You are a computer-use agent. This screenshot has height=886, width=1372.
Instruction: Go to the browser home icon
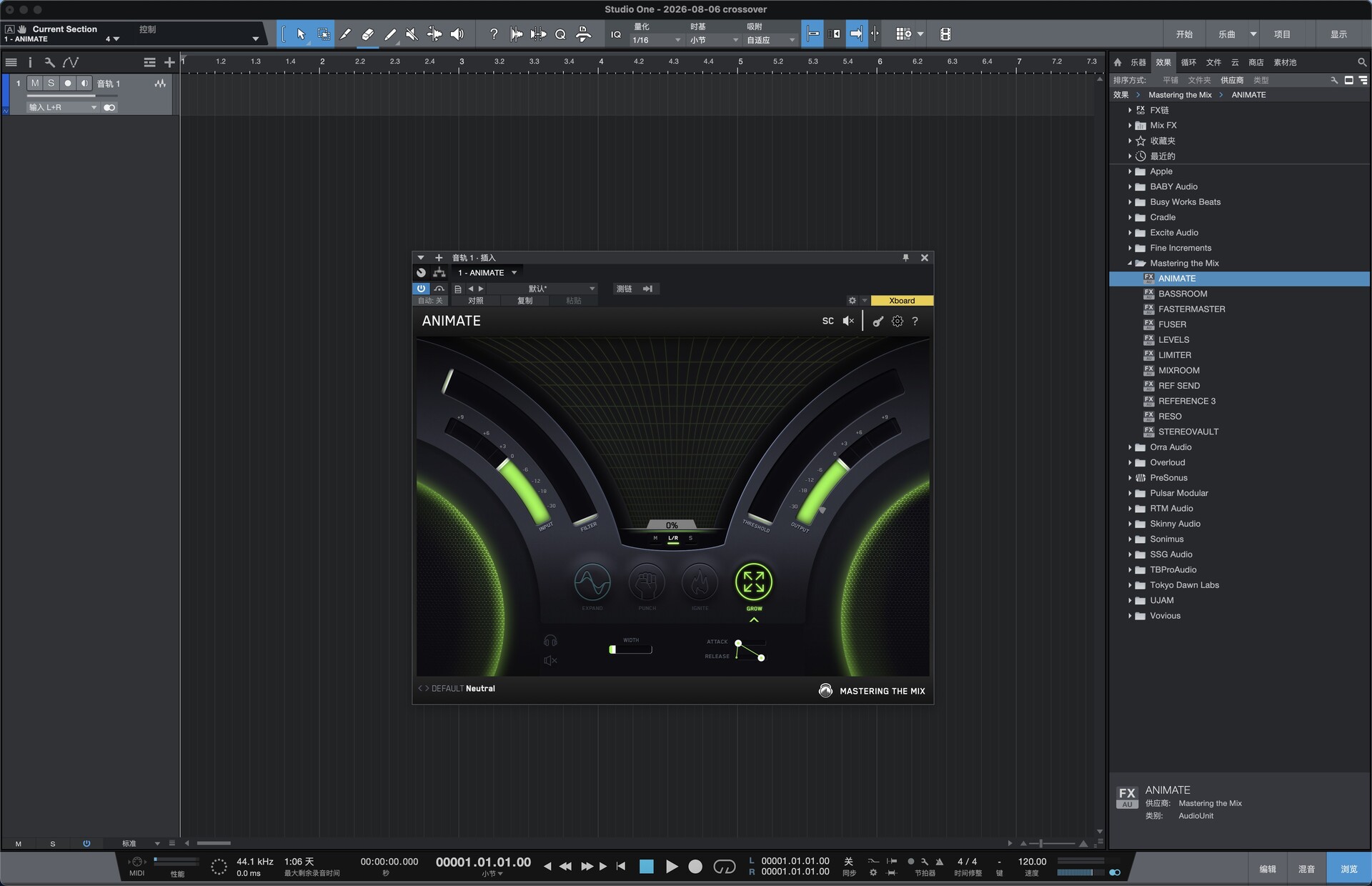tap(1118, 62)
